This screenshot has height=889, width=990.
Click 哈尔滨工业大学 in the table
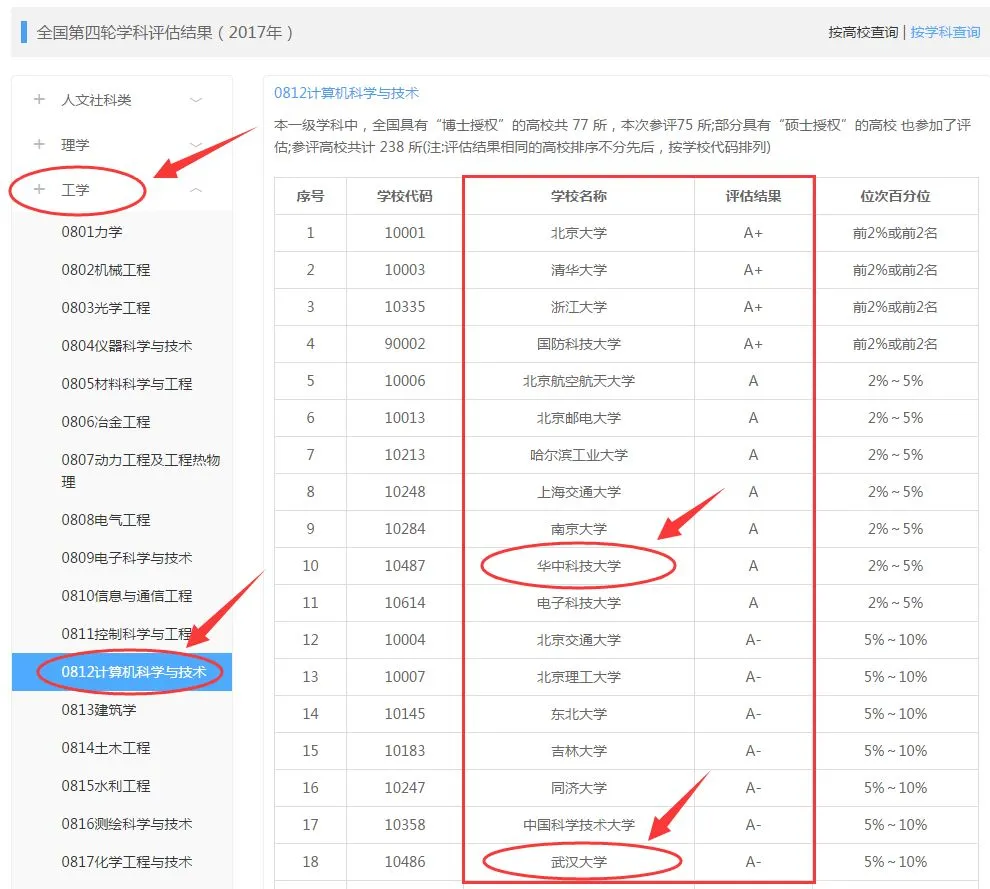(x=578, y=455)
